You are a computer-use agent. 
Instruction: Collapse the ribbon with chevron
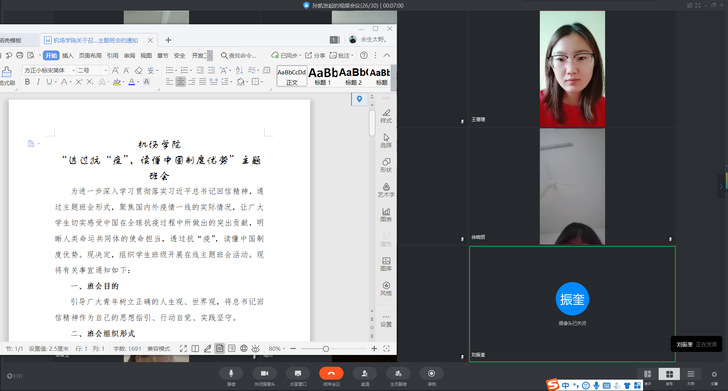tap(387, 55)
